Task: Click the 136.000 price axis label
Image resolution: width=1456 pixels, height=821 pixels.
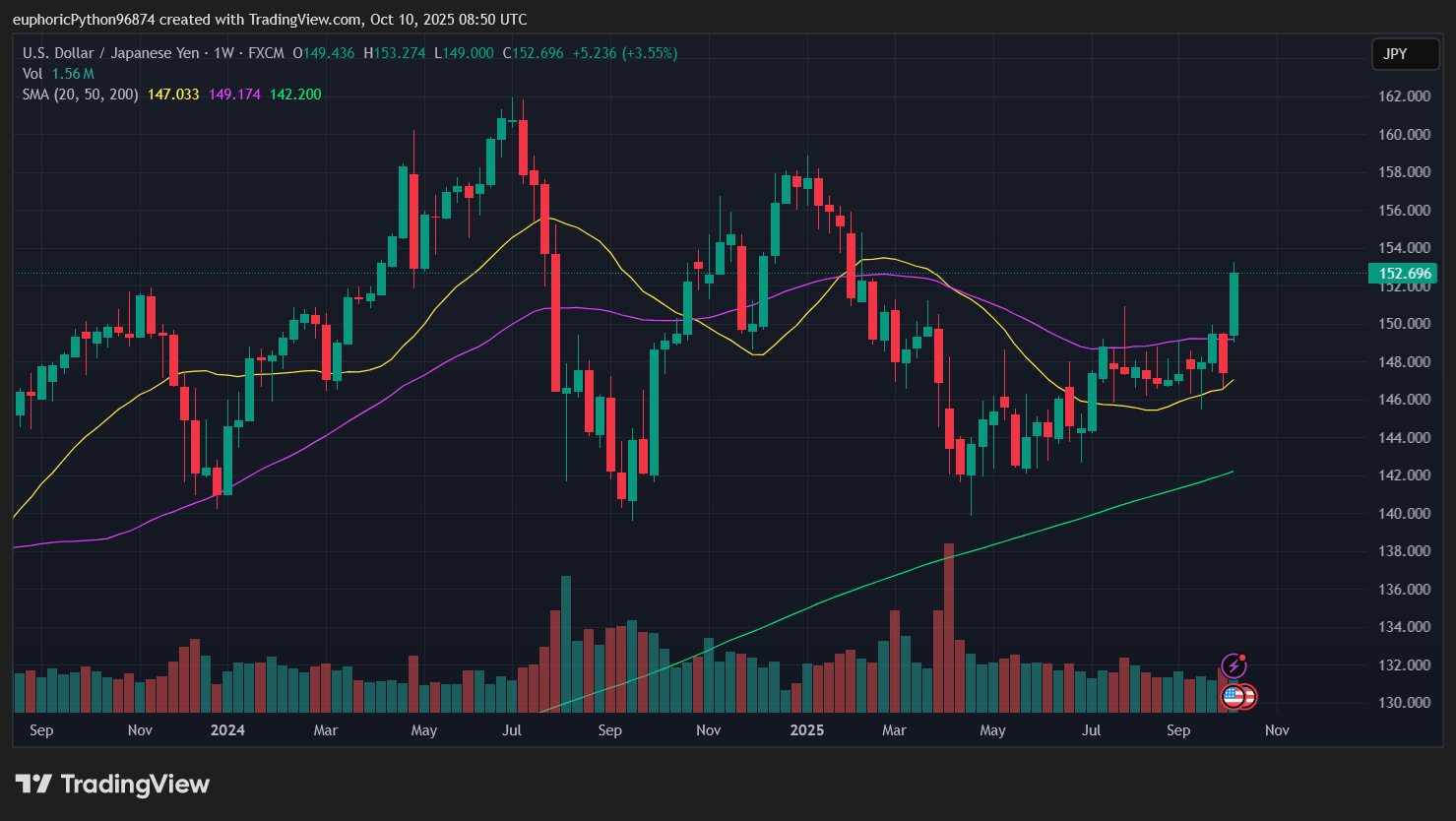Action: 1404,590
